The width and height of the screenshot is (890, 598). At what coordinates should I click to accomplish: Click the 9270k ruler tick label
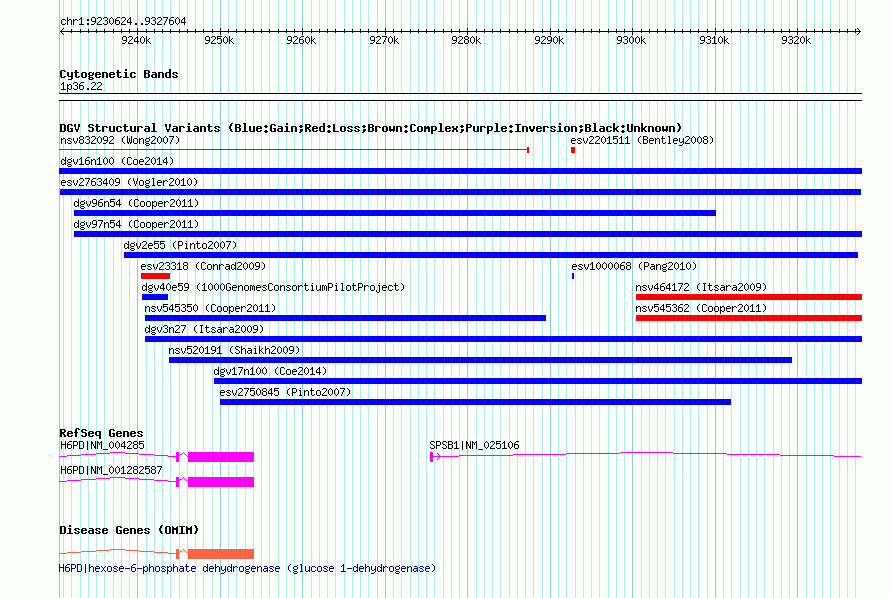(384, 40)
